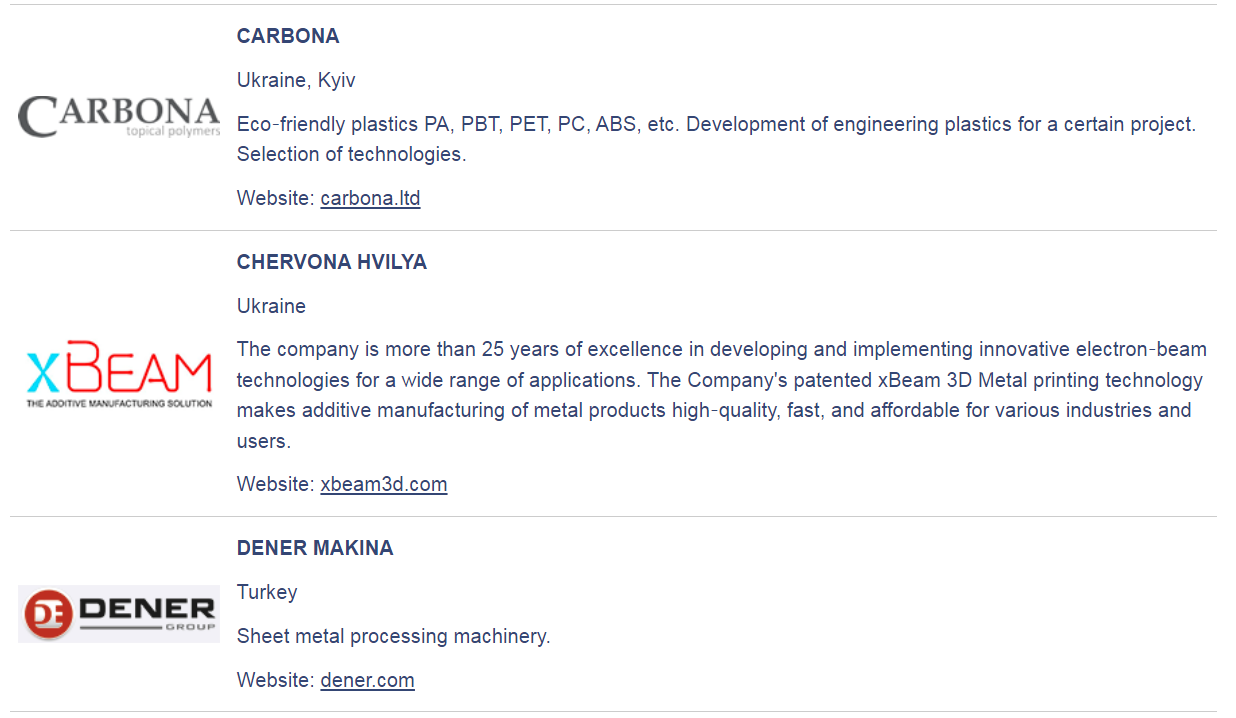This screenshot has width=1236, height=718.
Task: Click the "Turkey" location text
Action: 267,592
